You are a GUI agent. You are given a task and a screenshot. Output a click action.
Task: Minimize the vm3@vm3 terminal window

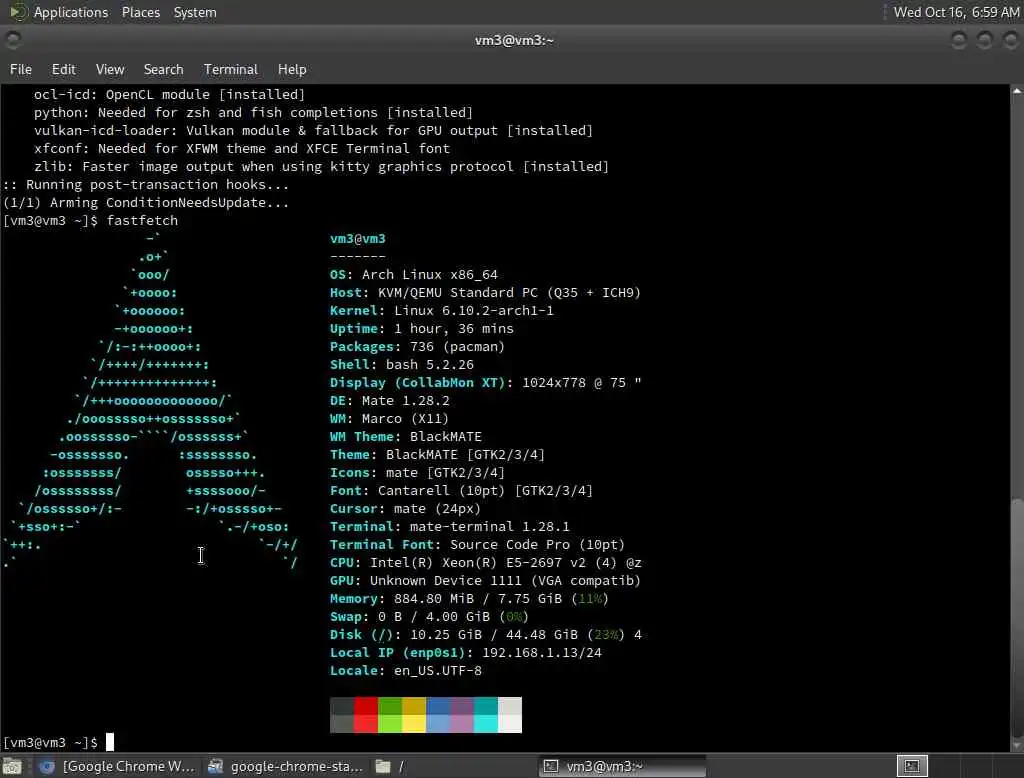click(x=959, y=41)
